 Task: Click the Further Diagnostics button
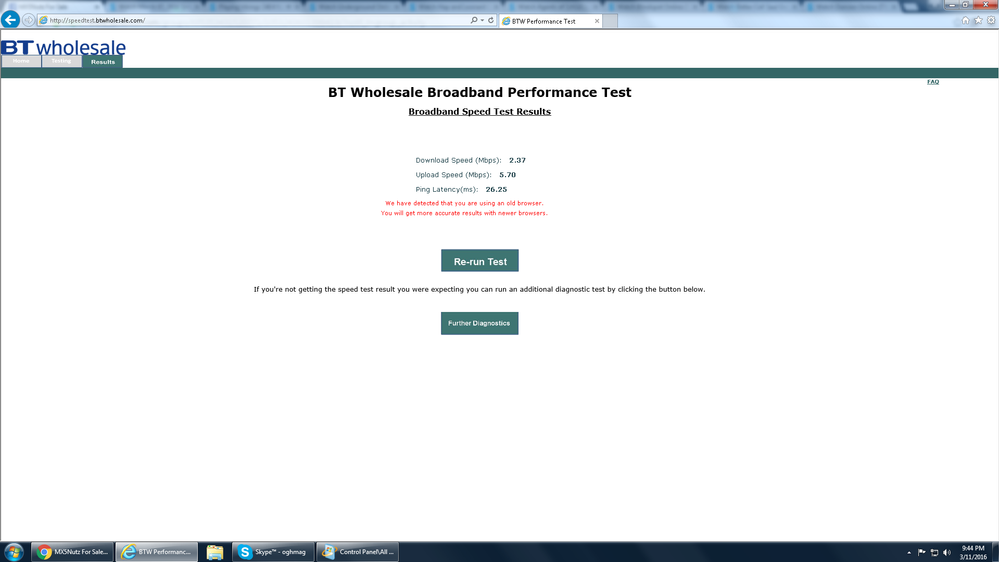pos(480,323)
